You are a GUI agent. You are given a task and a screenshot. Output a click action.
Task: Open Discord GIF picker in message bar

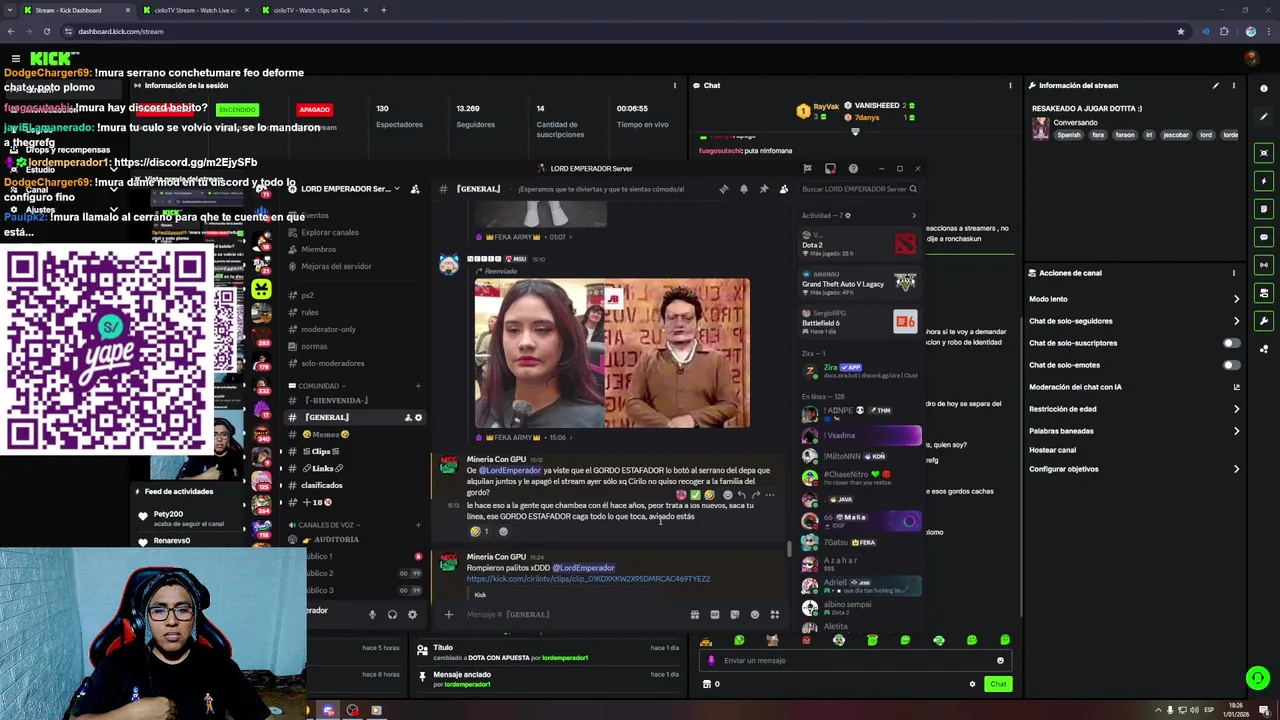[714, 615]
